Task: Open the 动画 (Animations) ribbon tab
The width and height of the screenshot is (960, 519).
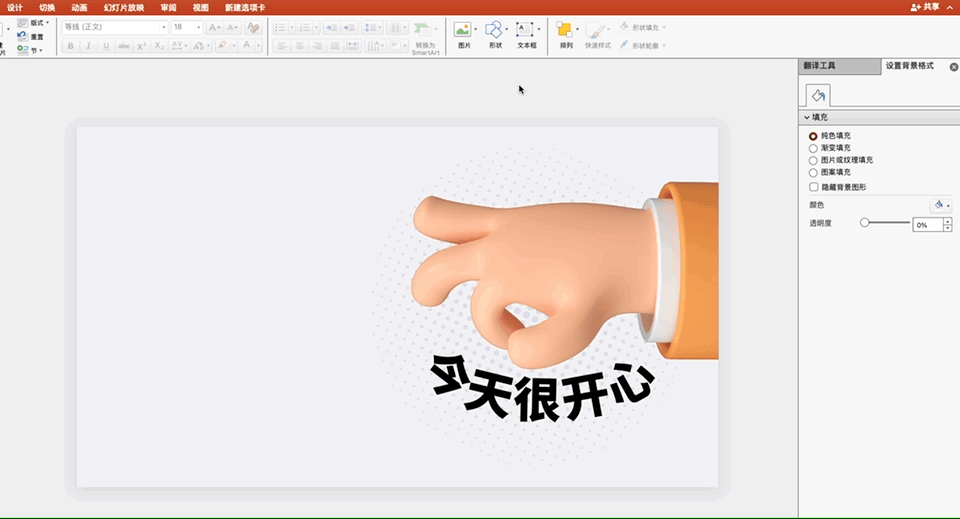Action: coord(79,7)
